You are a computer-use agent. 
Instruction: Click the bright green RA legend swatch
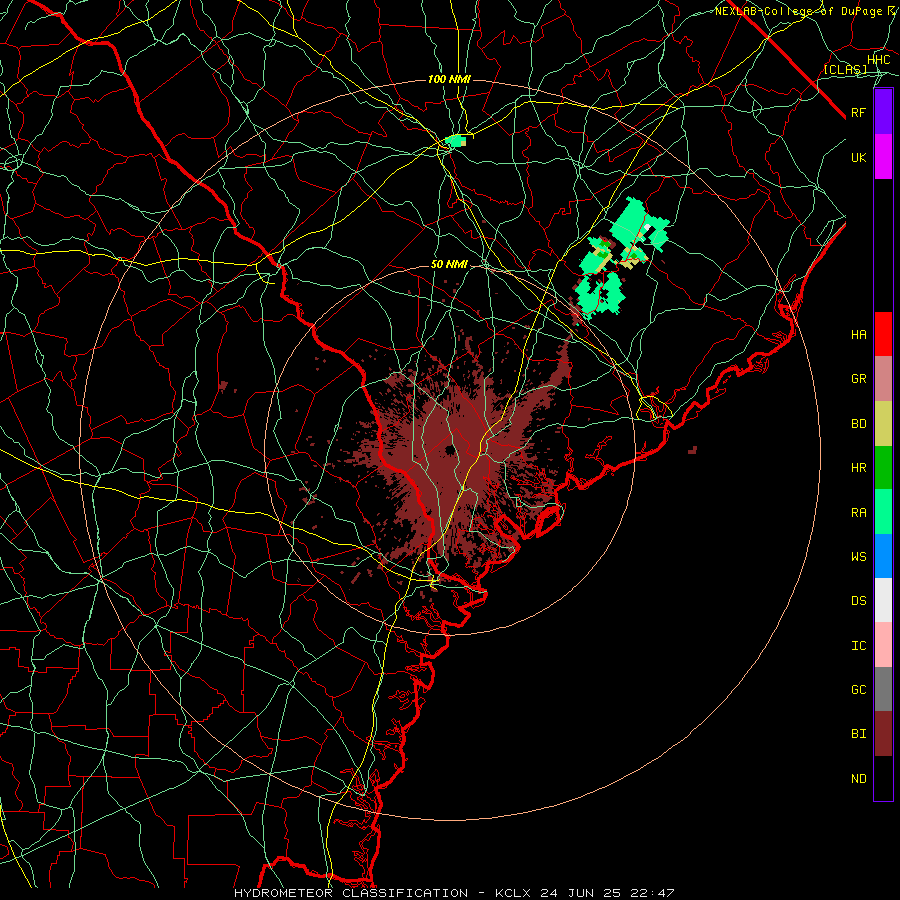[883, 512]
